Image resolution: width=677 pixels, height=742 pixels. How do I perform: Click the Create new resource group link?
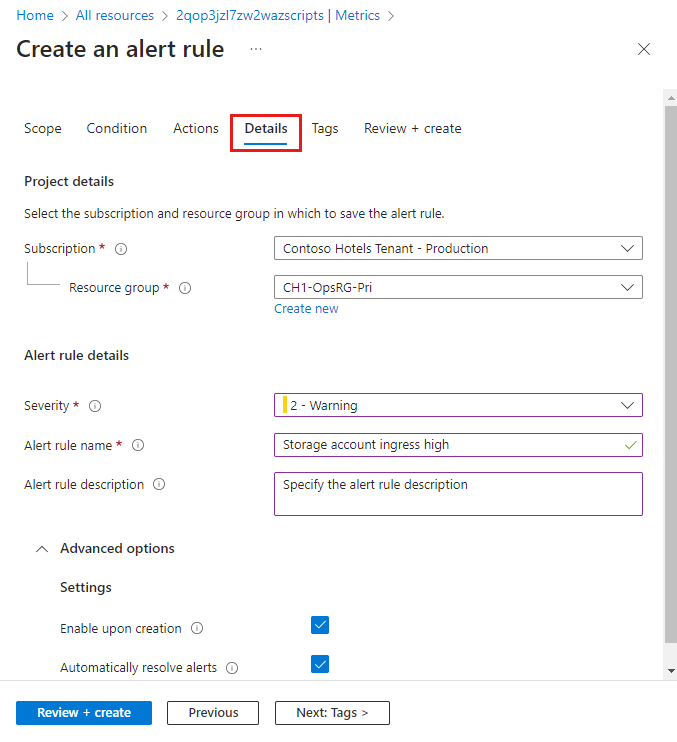click(306, 309)
